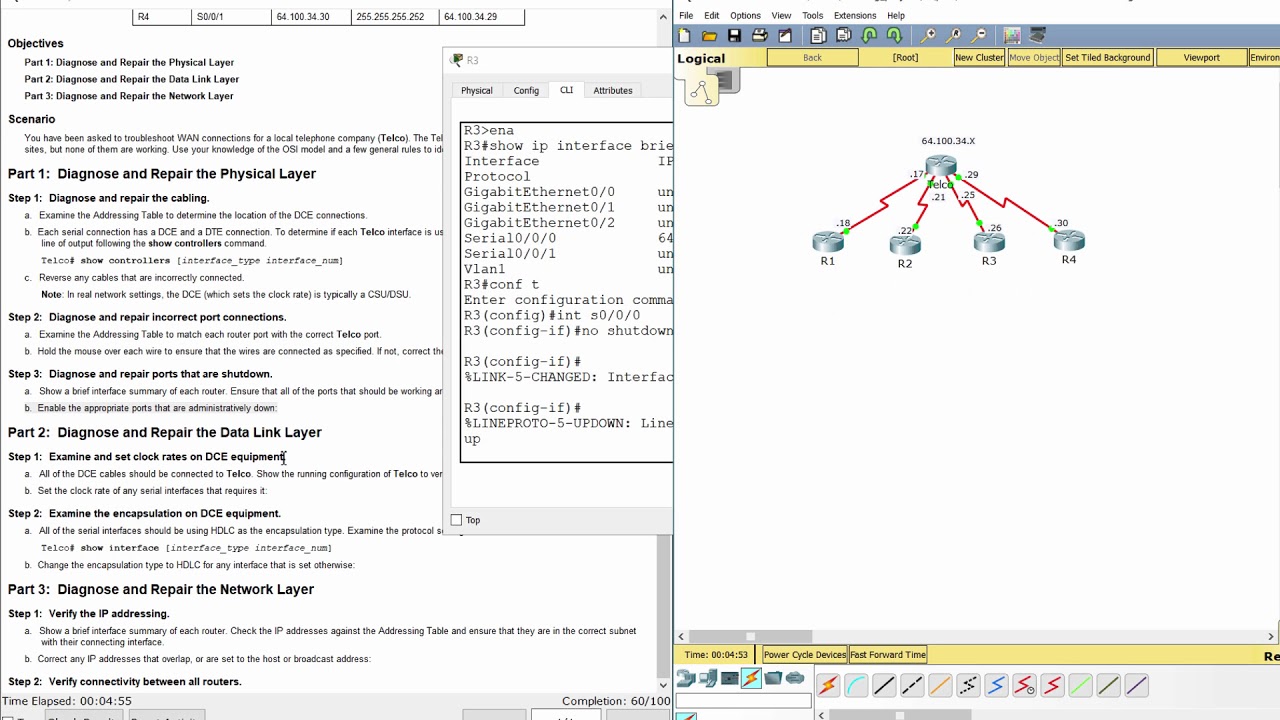1280x720 pixels.
Task: Select the CLI tab in R3 window
Action: coord(566,90)
